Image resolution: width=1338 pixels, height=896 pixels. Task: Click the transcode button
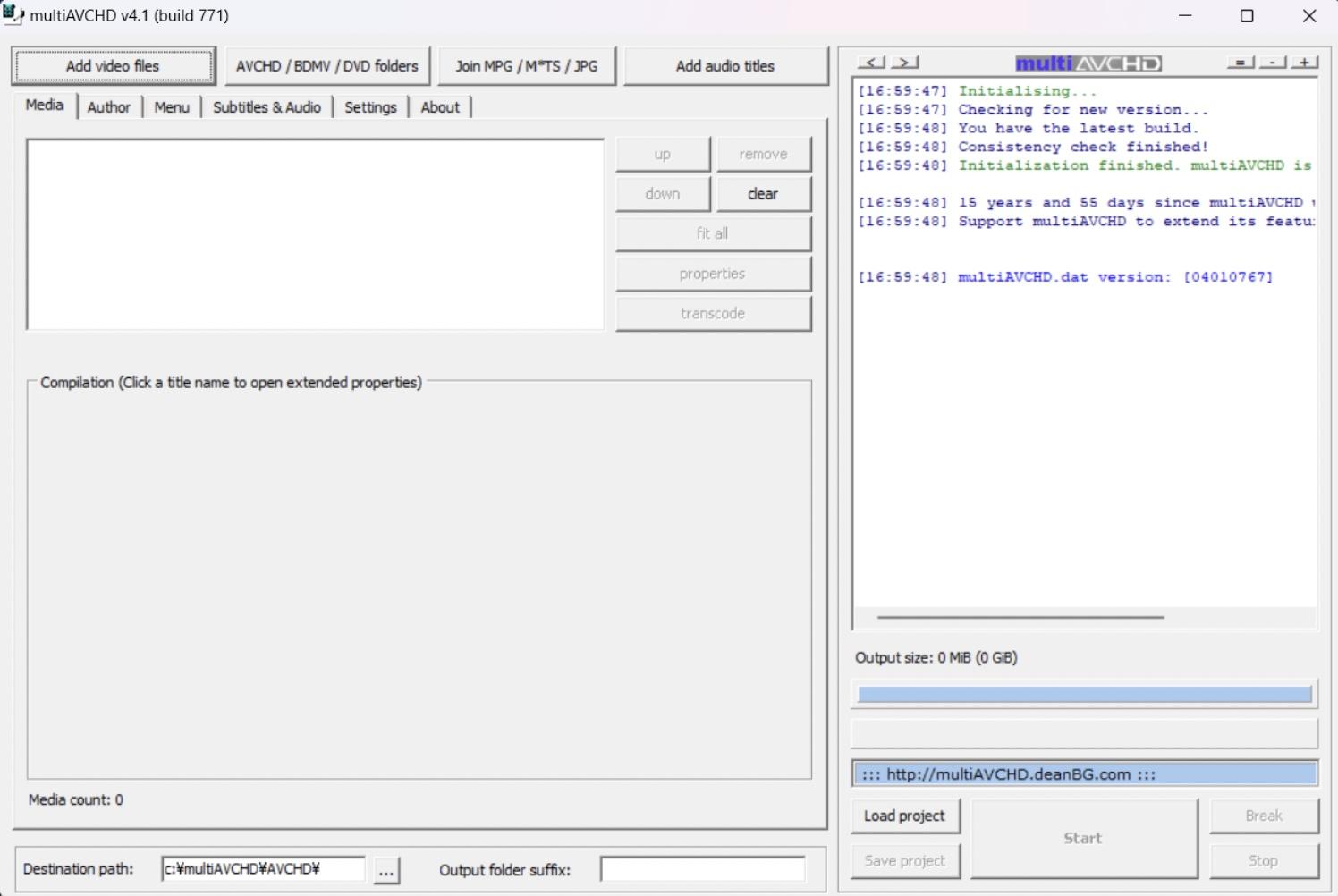(x=714, y=314)
